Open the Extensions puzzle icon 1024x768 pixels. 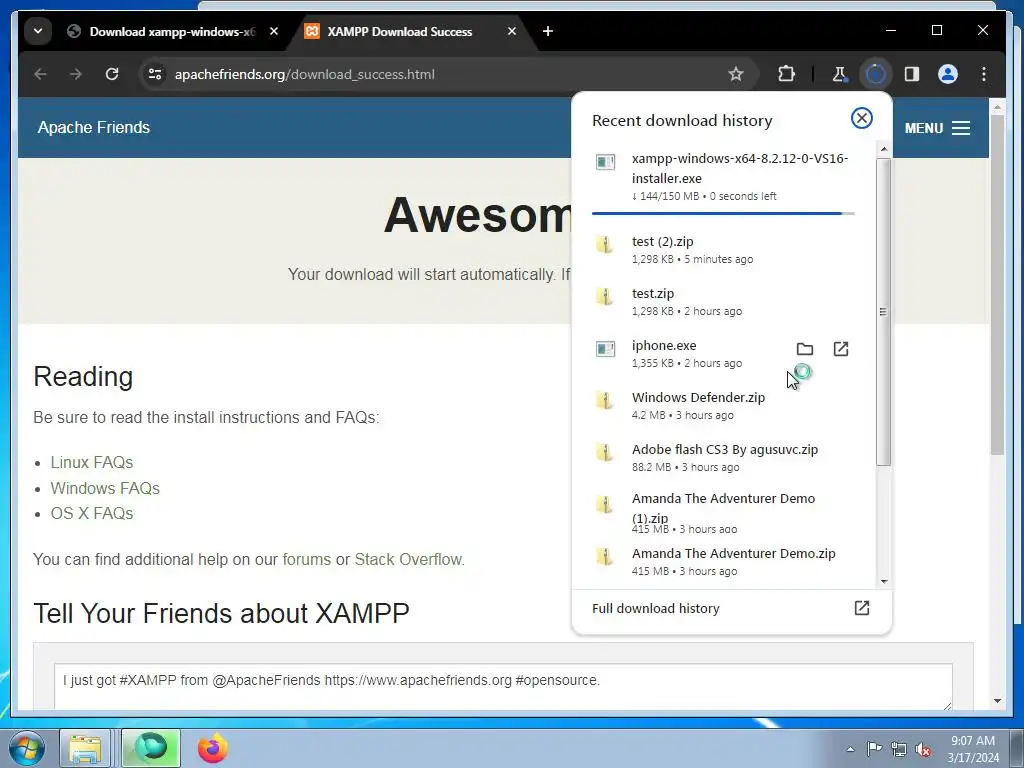tap(787, 74)
